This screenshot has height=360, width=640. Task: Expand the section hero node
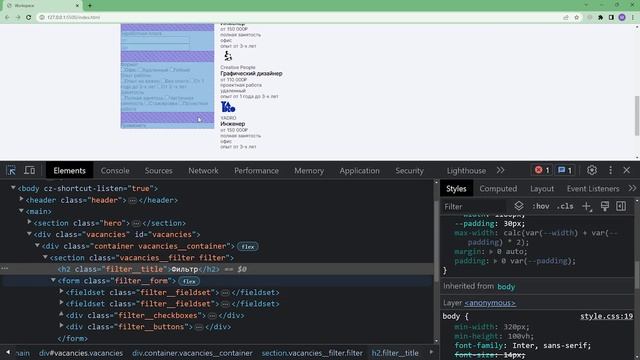tap(29, 222)
